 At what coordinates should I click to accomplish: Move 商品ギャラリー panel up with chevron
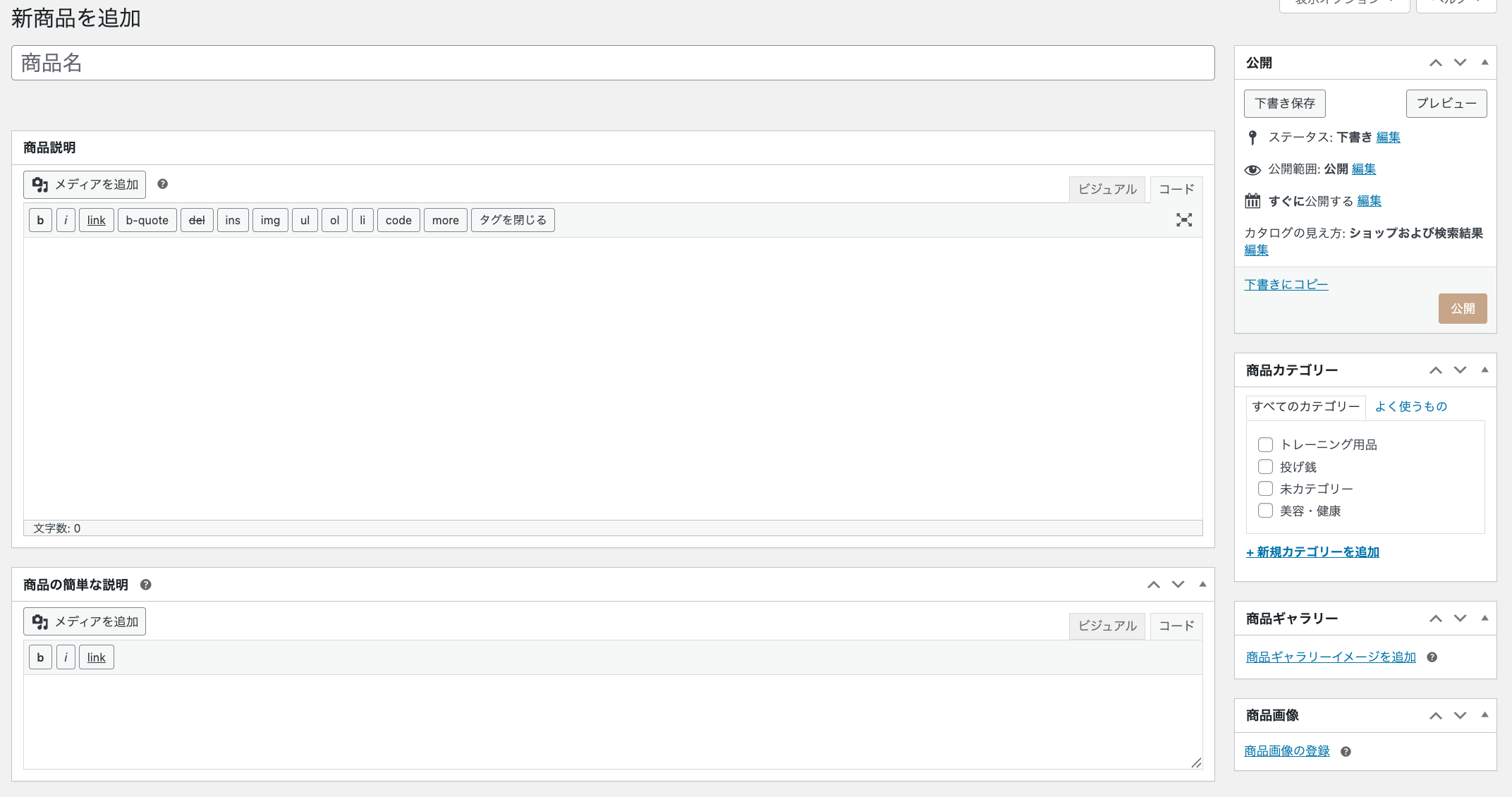point(1435,619)
